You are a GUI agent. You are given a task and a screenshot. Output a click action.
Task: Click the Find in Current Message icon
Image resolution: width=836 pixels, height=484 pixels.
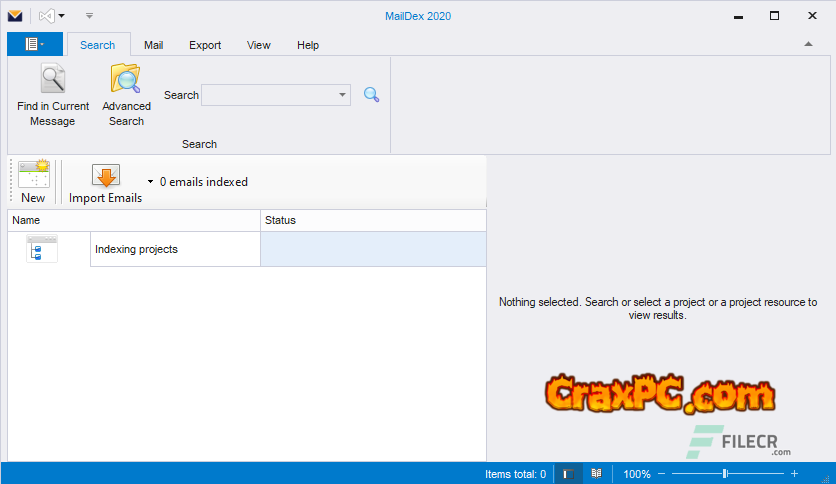pyautogui.click(x=52, y=79)
